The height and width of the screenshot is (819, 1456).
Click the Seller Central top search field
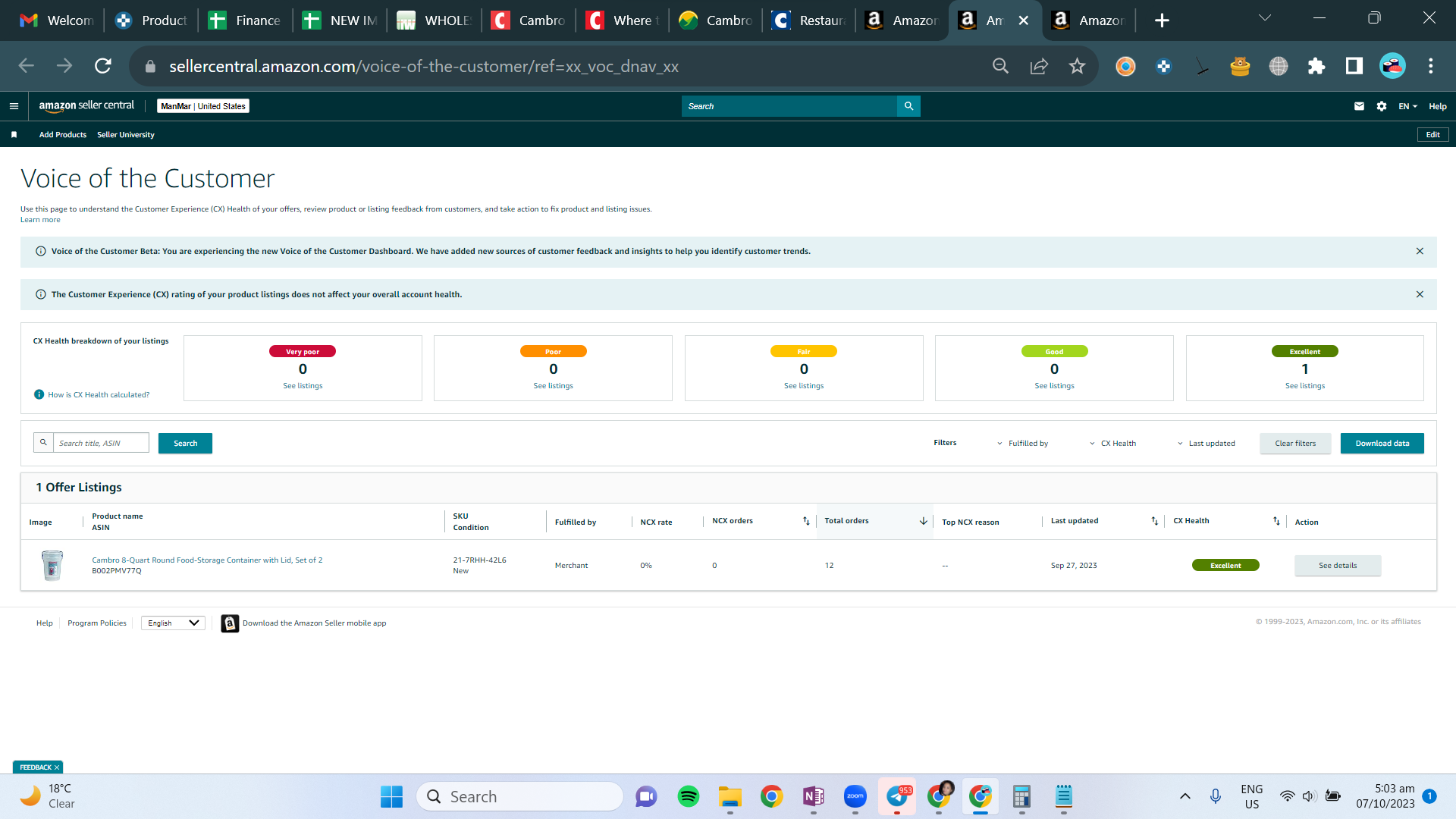[x=789, y=106]
